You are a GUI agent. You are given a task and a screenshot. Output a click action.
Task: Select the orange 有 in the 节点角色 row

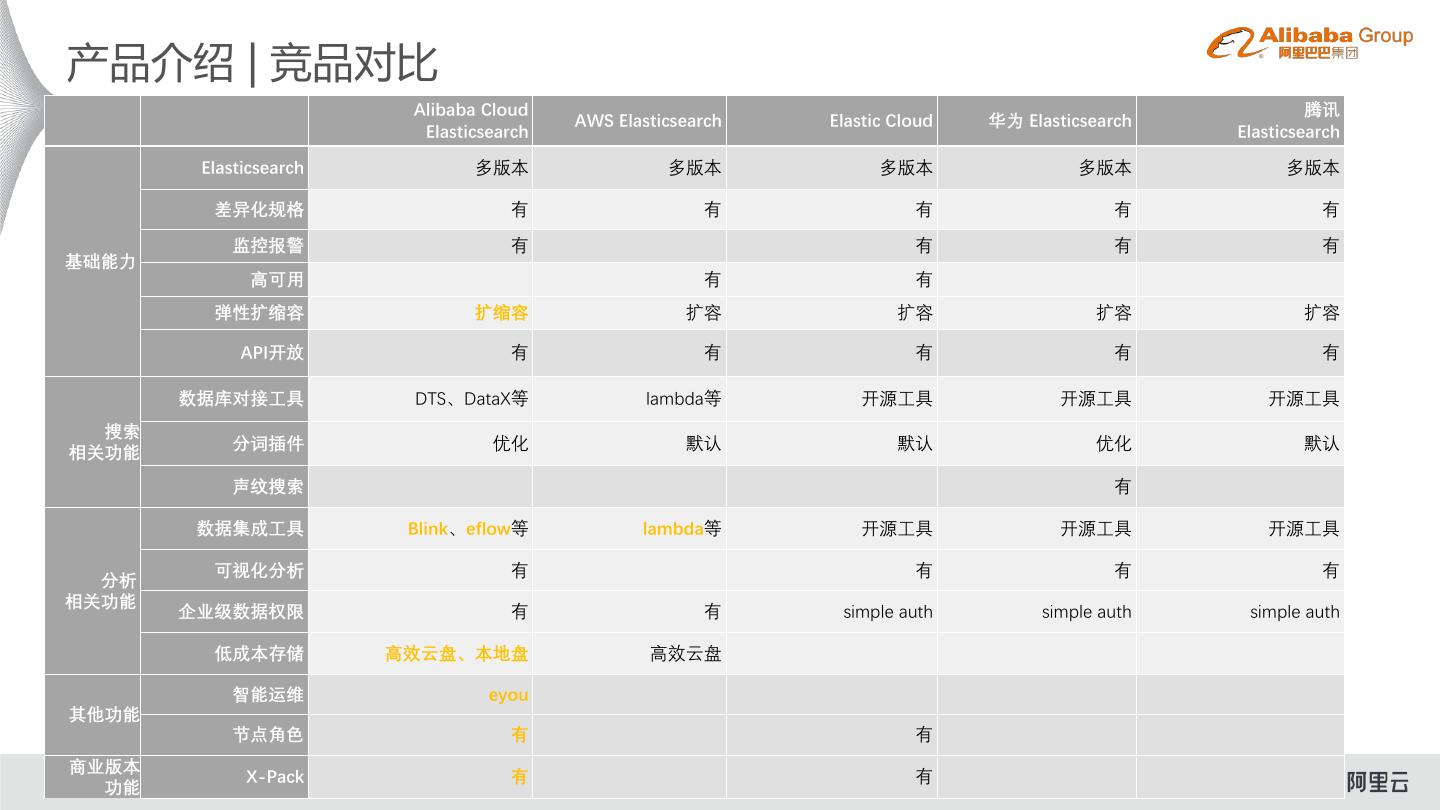[x=520, y=735]
